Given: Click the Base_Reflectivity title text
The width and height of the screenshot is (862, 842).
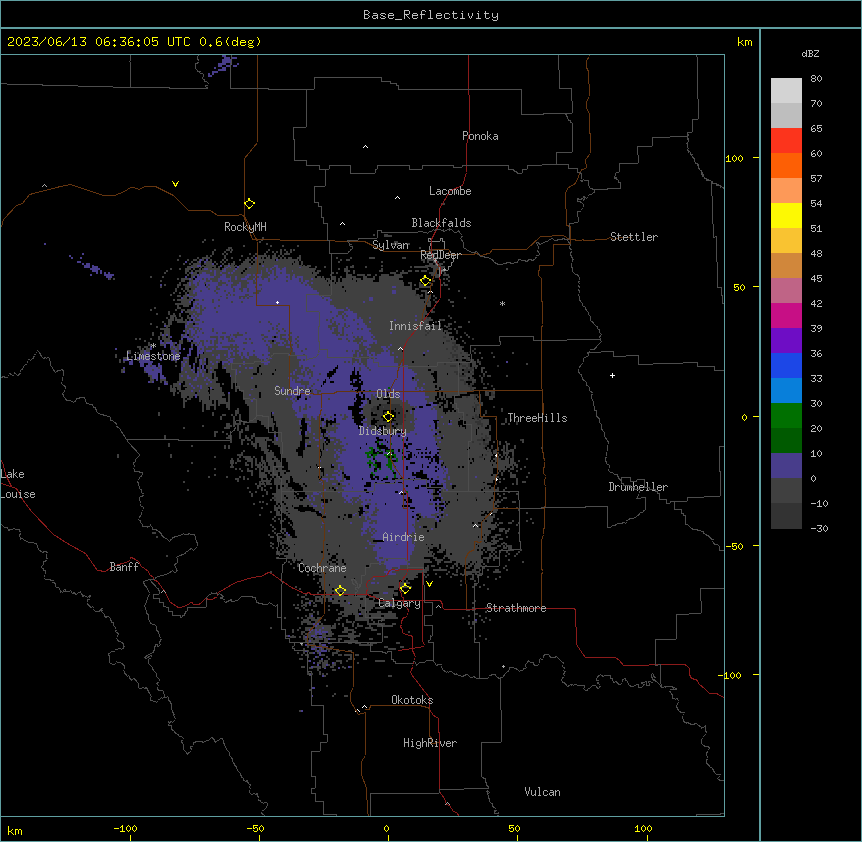Looking at the screenshot, I should click(431, 15).
